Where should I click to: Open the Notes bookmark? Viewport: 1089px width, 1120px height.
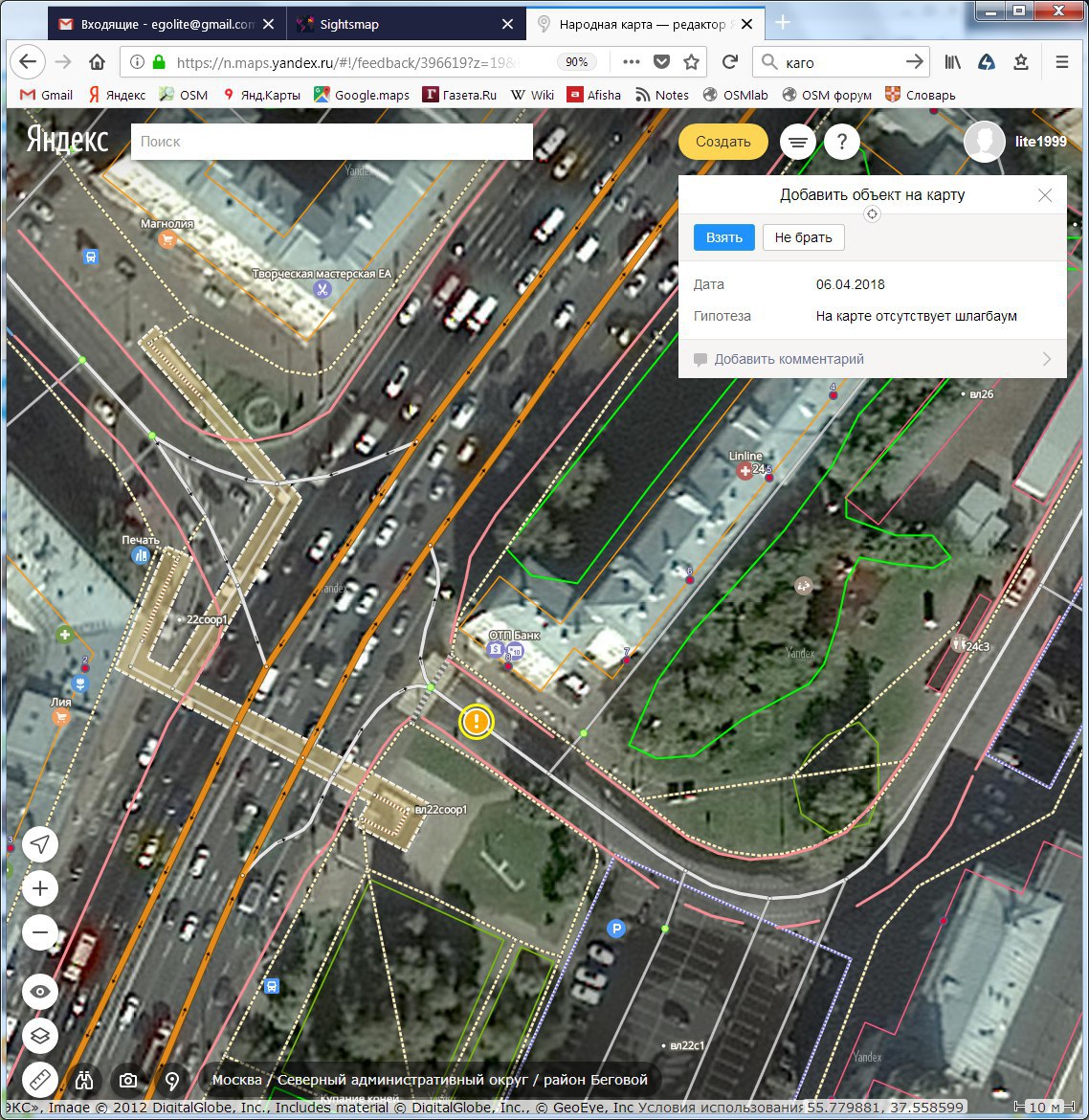(x=662, y=95)
